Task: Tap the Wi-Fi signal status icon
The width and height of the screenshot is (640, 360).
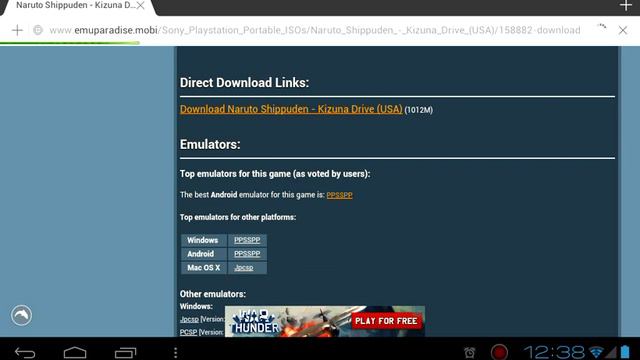Action: click(596, 352)
